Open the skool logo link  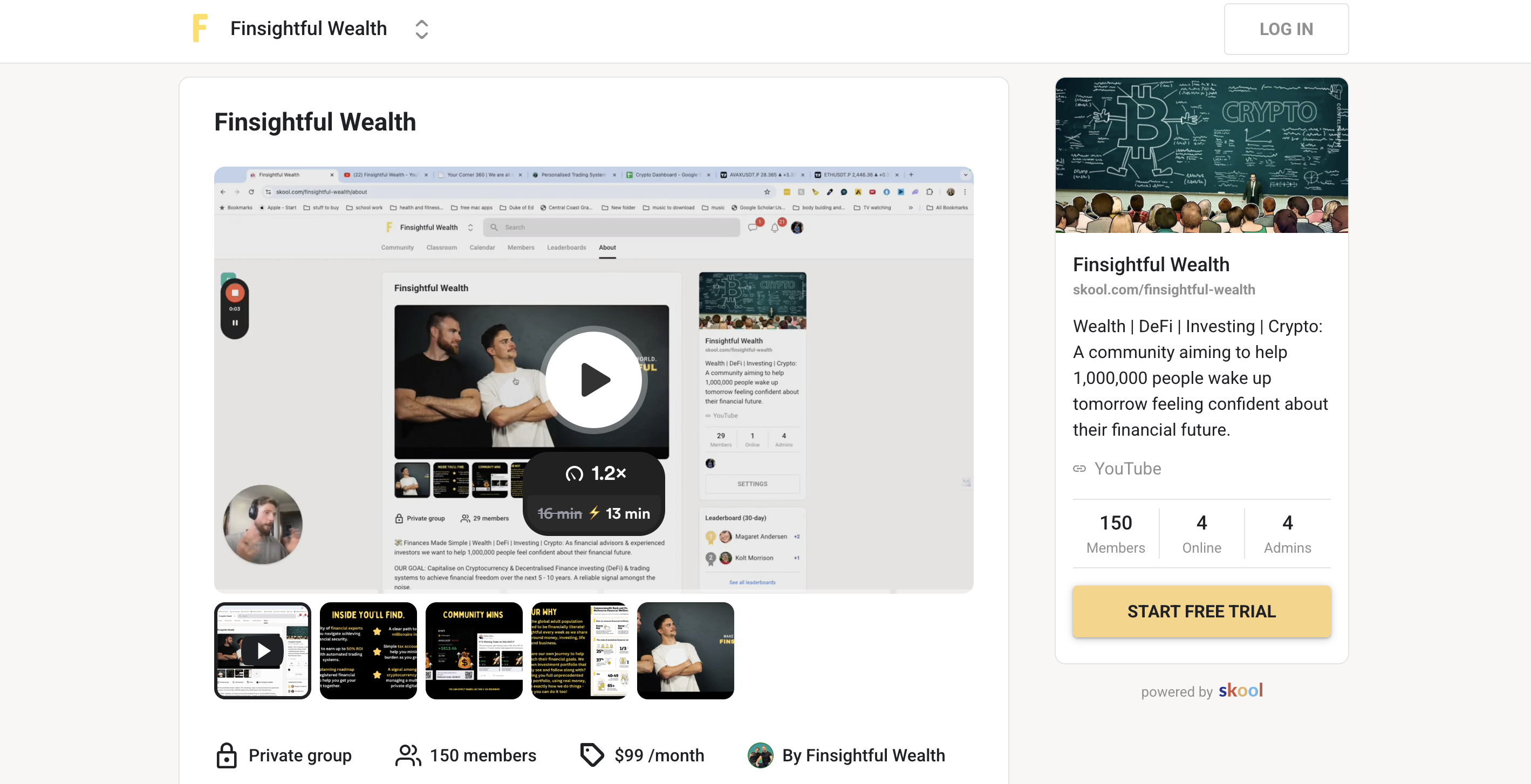coord(1240,690)
